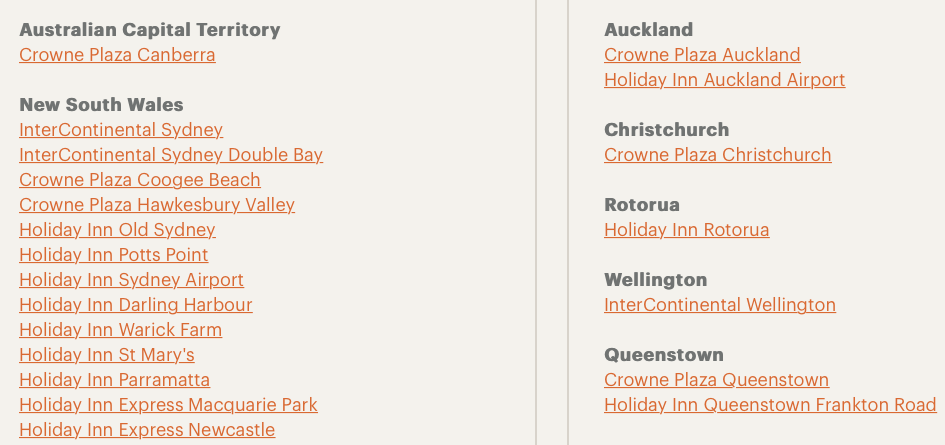This screenshot has width=945, height=445.
Task: Select Holiday Inn Auckland Airport link
Action: (x=724, y=80)
